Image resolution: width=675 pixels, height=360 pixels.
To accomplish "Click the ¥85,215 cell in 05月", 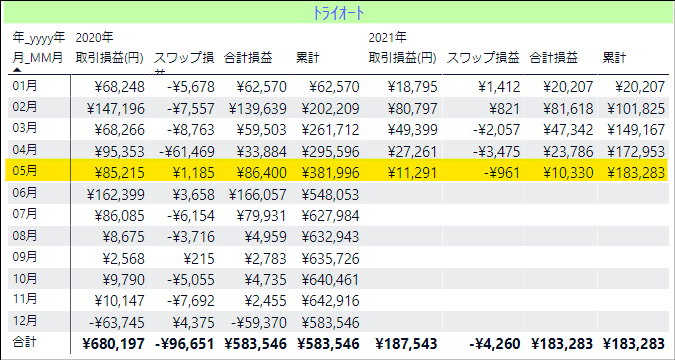I will pos(119,173).
